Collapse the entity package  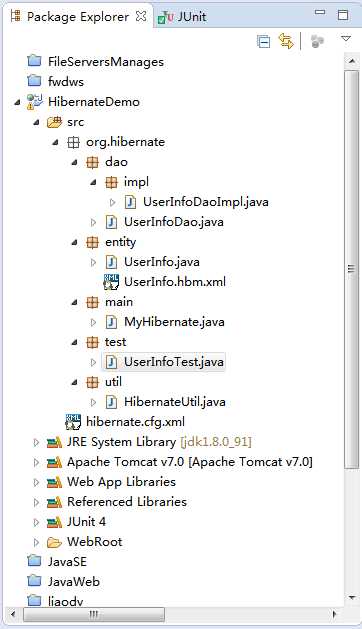click(75, 242)
